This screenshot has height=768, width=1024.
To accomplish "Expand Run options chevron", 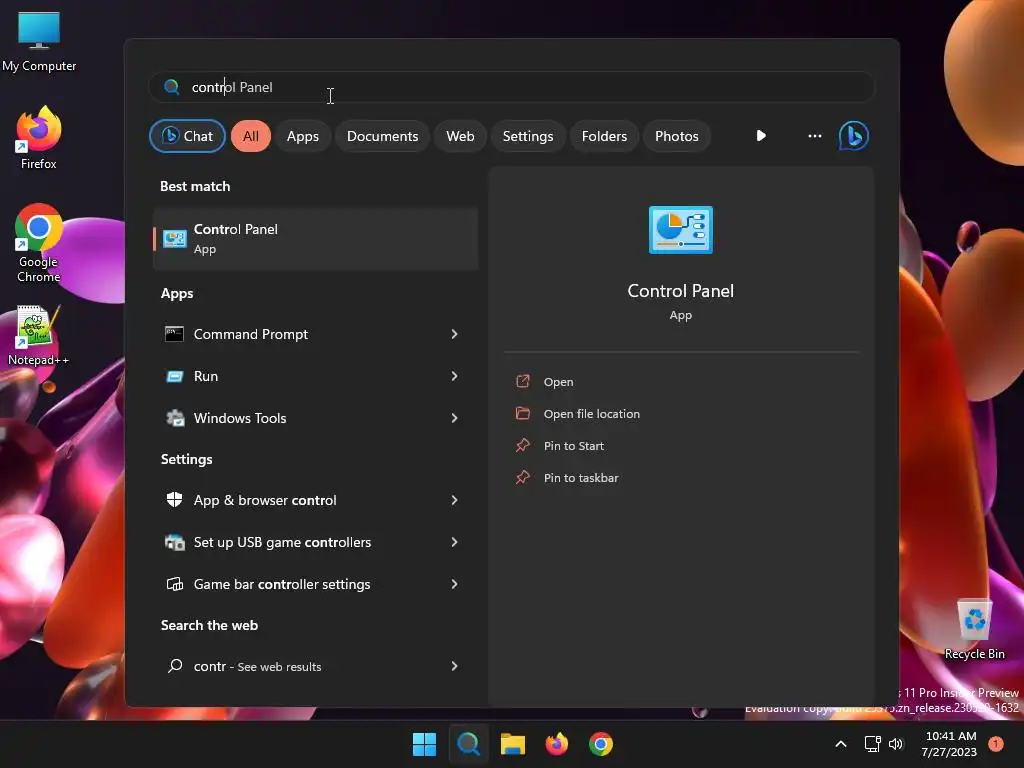I will click(455, 376).
